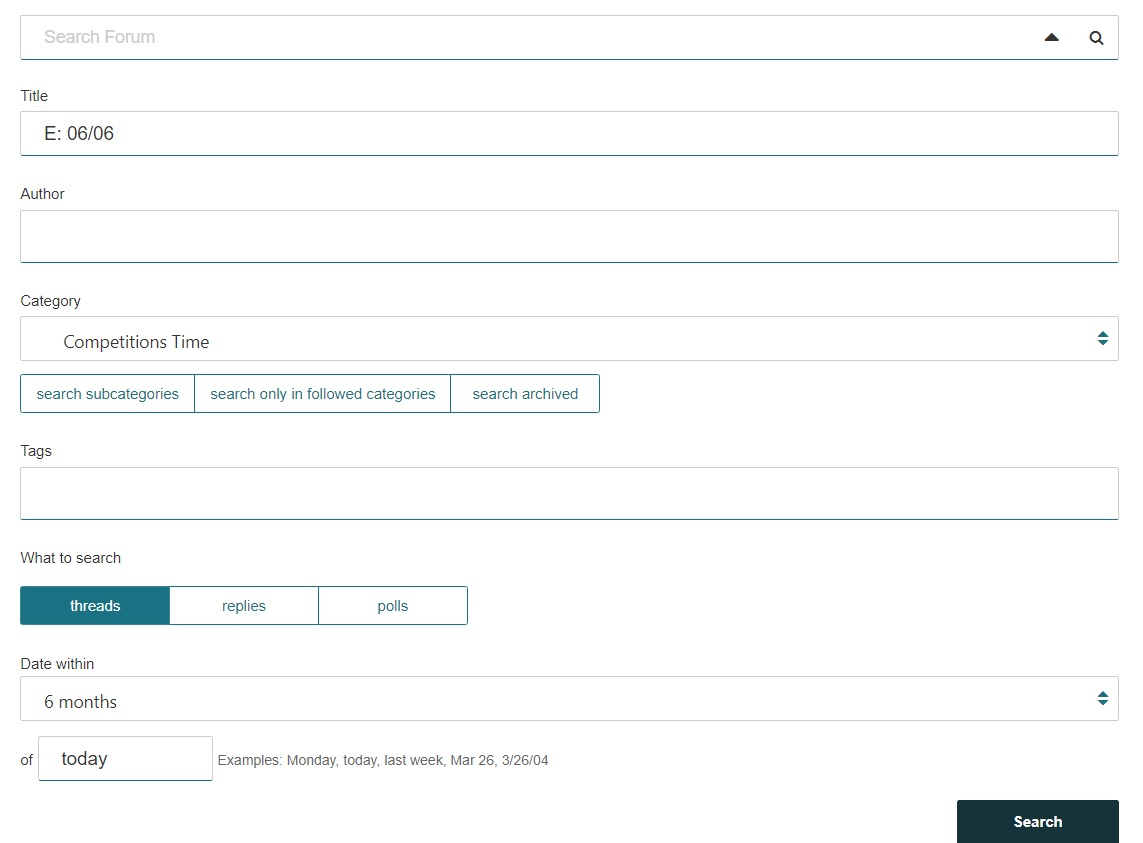Click the dark Search button

(1037, 822)
